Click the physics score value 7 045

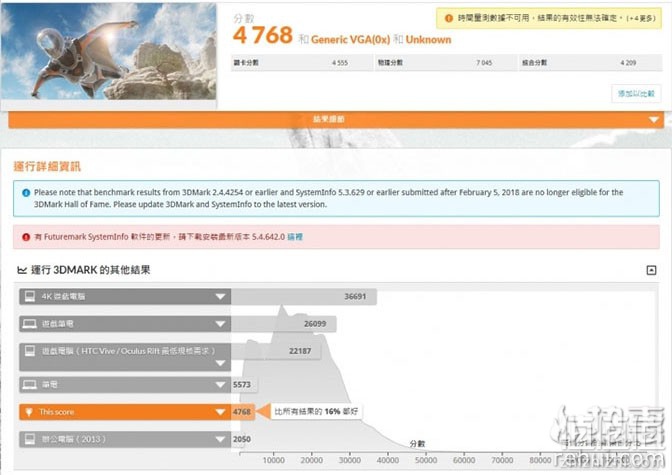(x=484, y=63)
